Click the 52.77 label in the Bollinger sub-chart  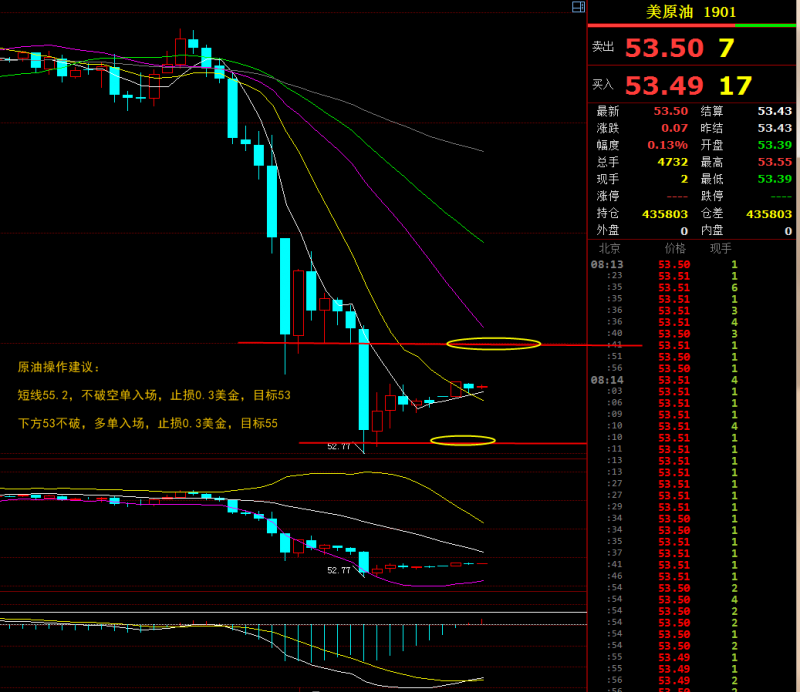point(339,570)
